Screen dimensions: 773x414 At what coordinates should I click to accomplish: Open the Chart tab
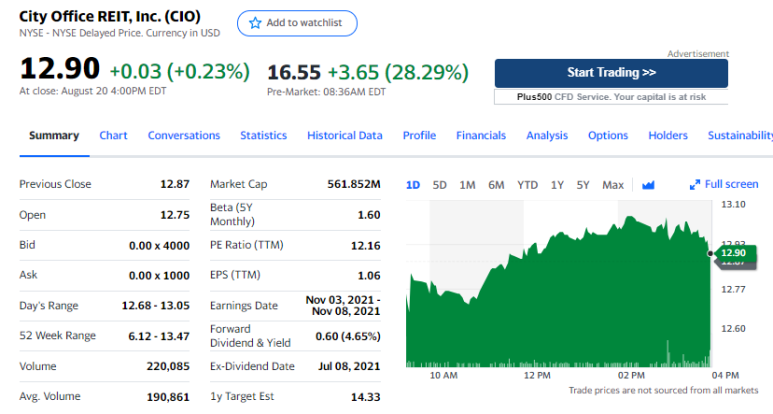[x=113, y=136]
